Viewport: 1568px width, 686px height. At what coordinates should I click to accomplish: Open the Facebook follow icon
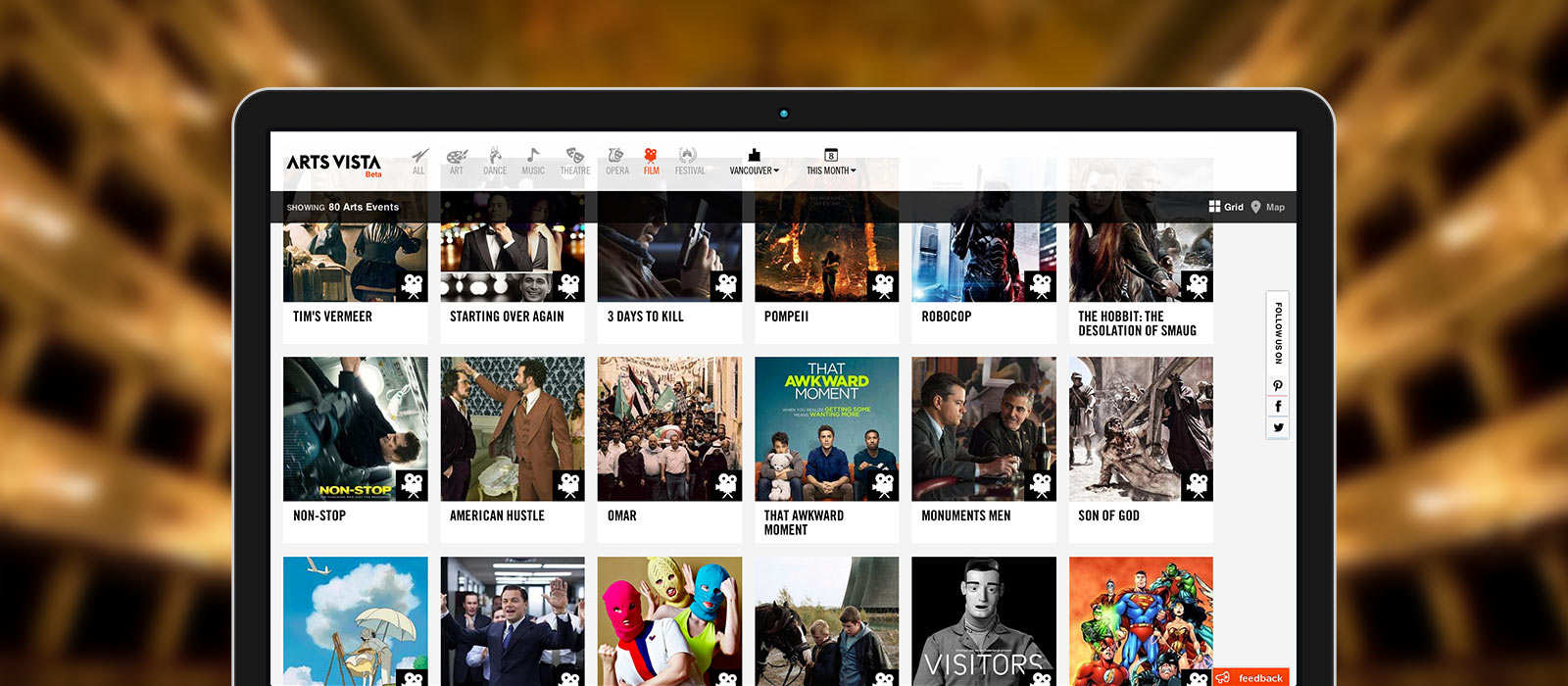[1278, 407]
